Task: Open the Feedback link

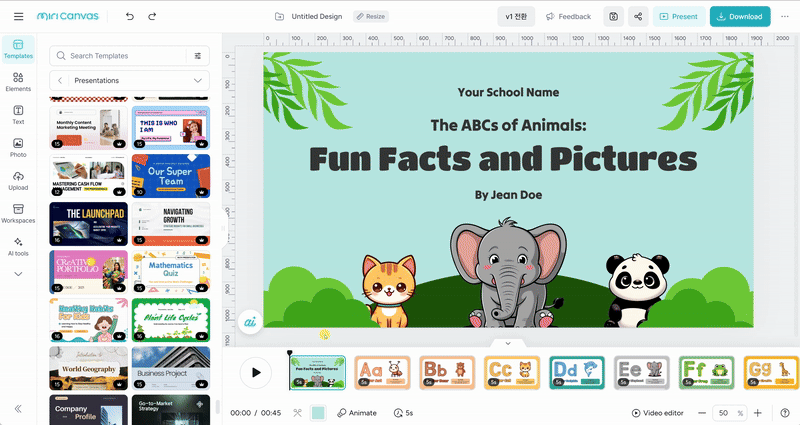Action: pyautogui.click(x=568, y=16)
